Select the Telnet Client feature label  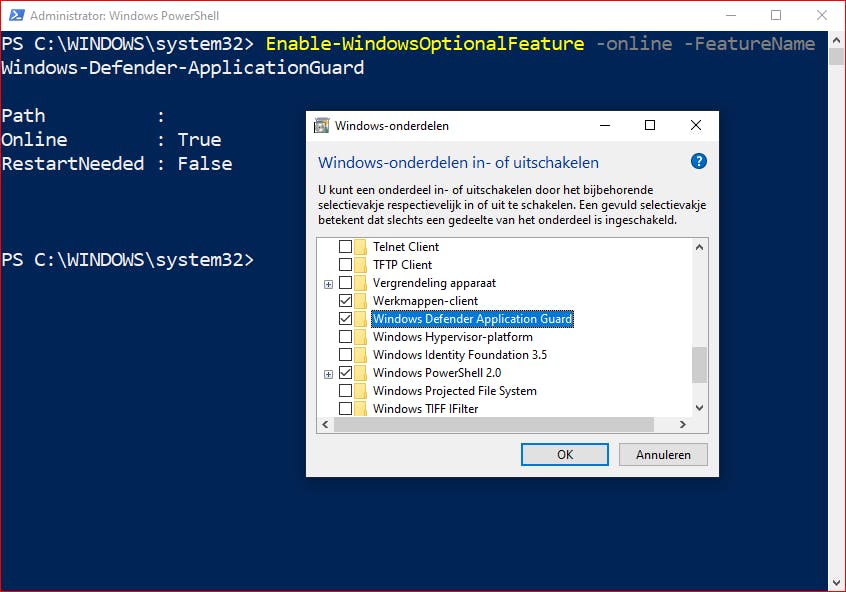pos(406,247)
